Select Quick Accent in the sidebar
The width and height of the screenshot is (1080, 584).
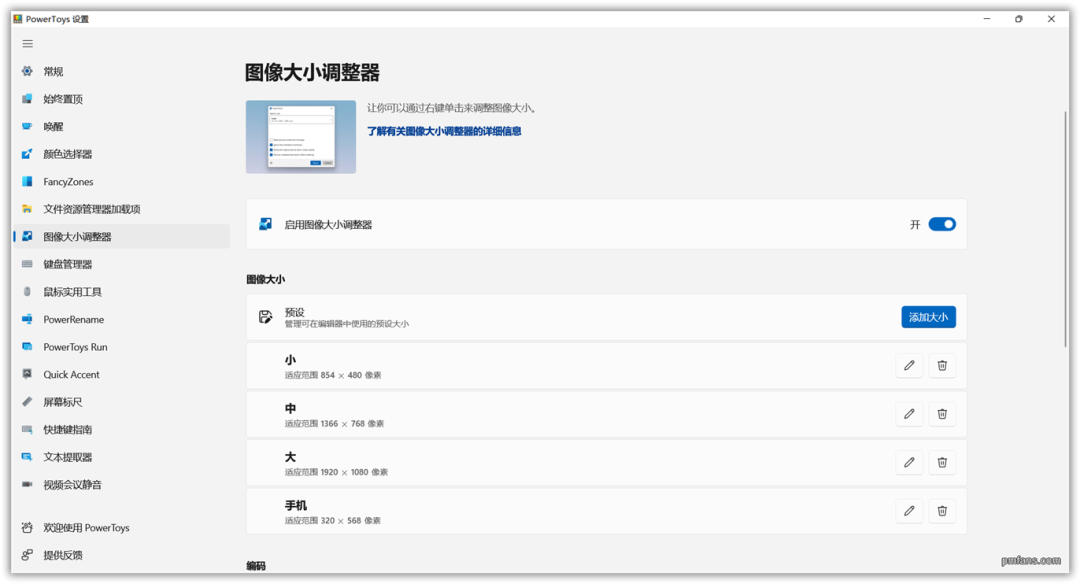pyautogui.click(x=121, y=374)
